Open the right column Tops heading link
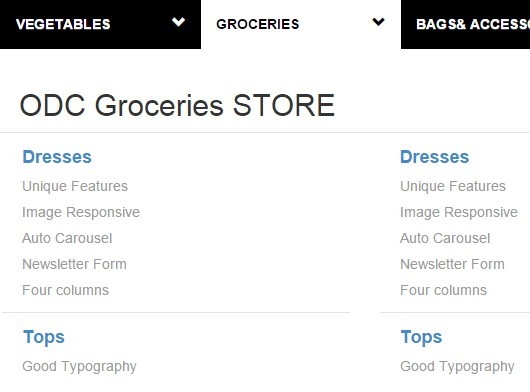The height and width of the screenshot is (392, 530). coord(421,337)
